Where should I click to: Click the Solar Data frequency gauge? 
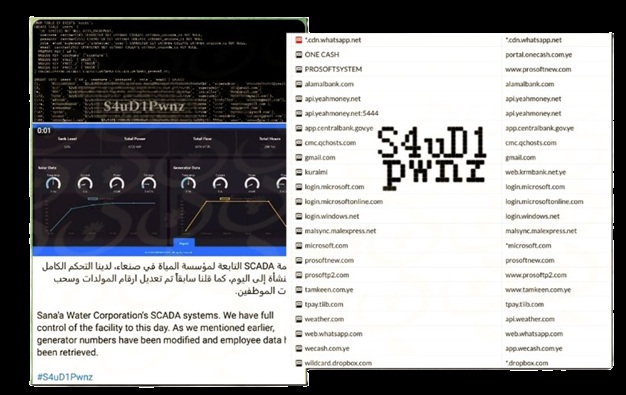point(53,183)
